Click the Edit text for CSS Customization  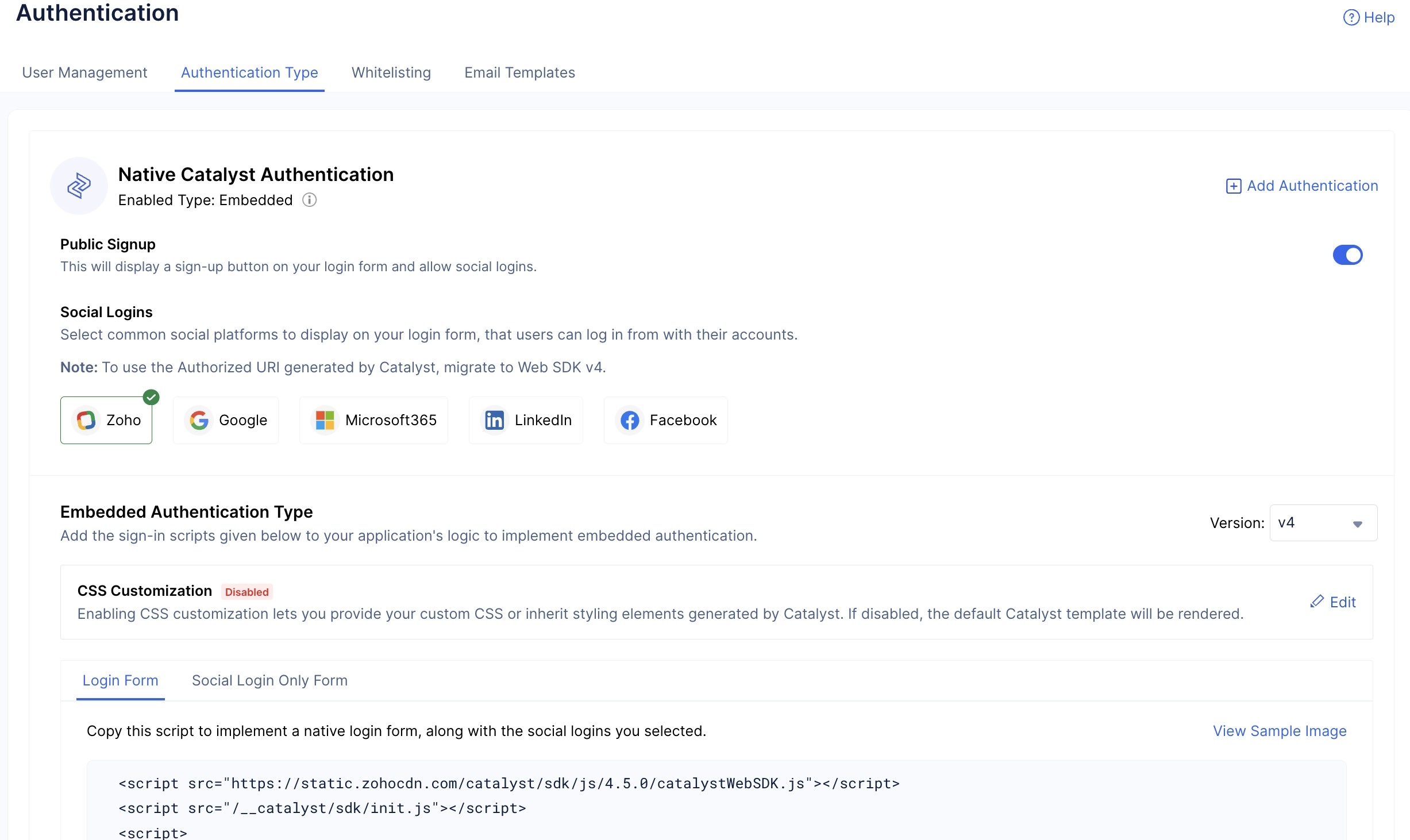coord(1343,602)
